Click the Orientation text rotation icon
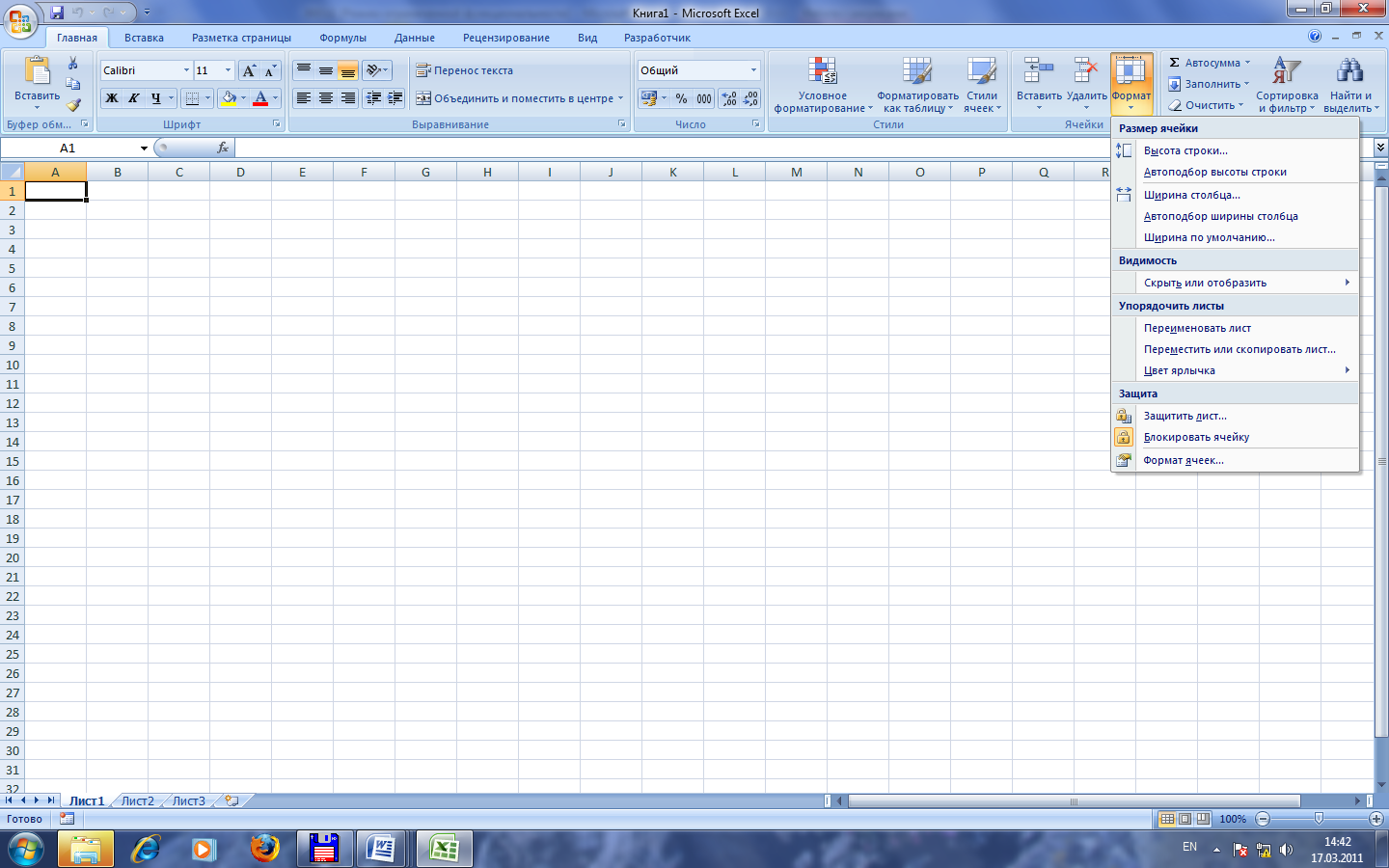1389x868 pixels. (x=373, y=70)
